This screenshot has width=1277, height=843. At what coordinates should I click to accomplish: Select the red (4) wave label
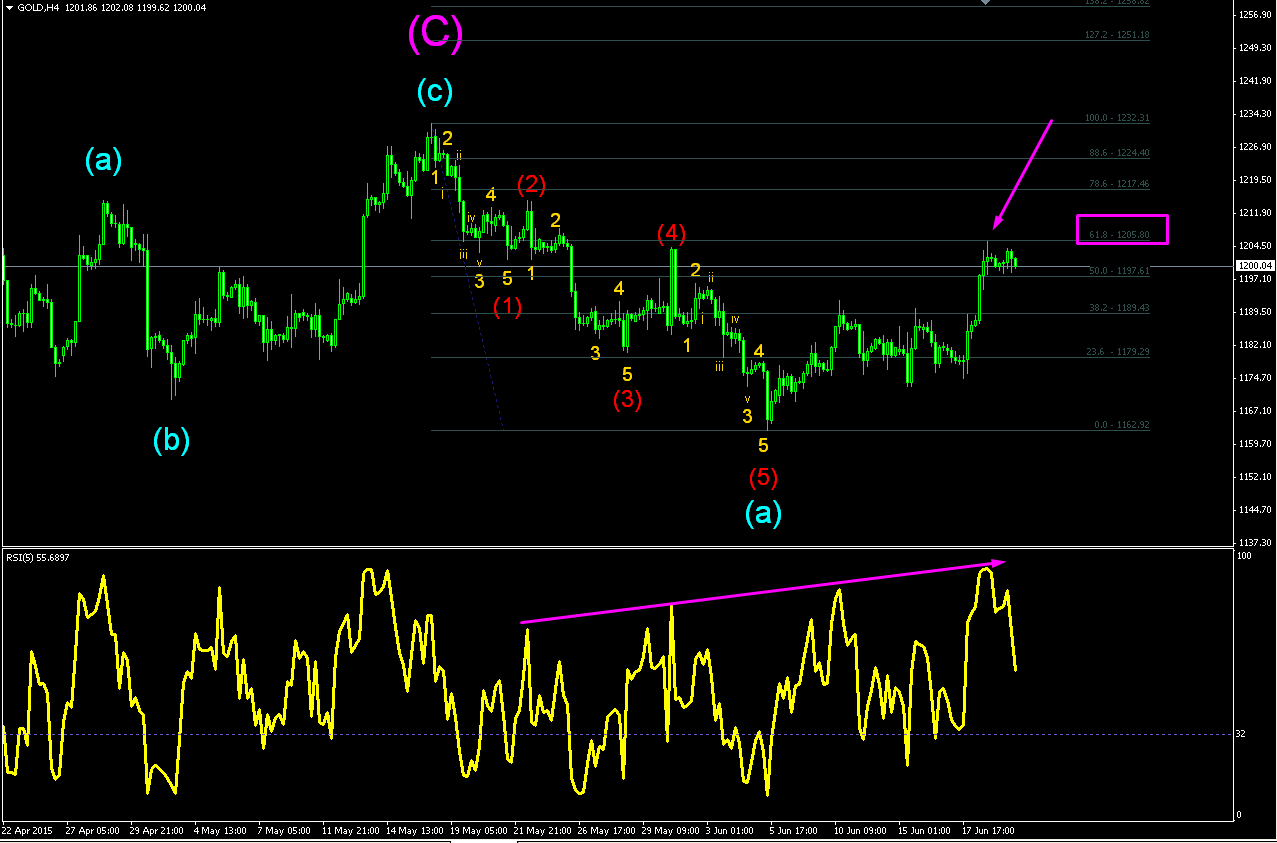pyautogui.click(x=671, y=234)
